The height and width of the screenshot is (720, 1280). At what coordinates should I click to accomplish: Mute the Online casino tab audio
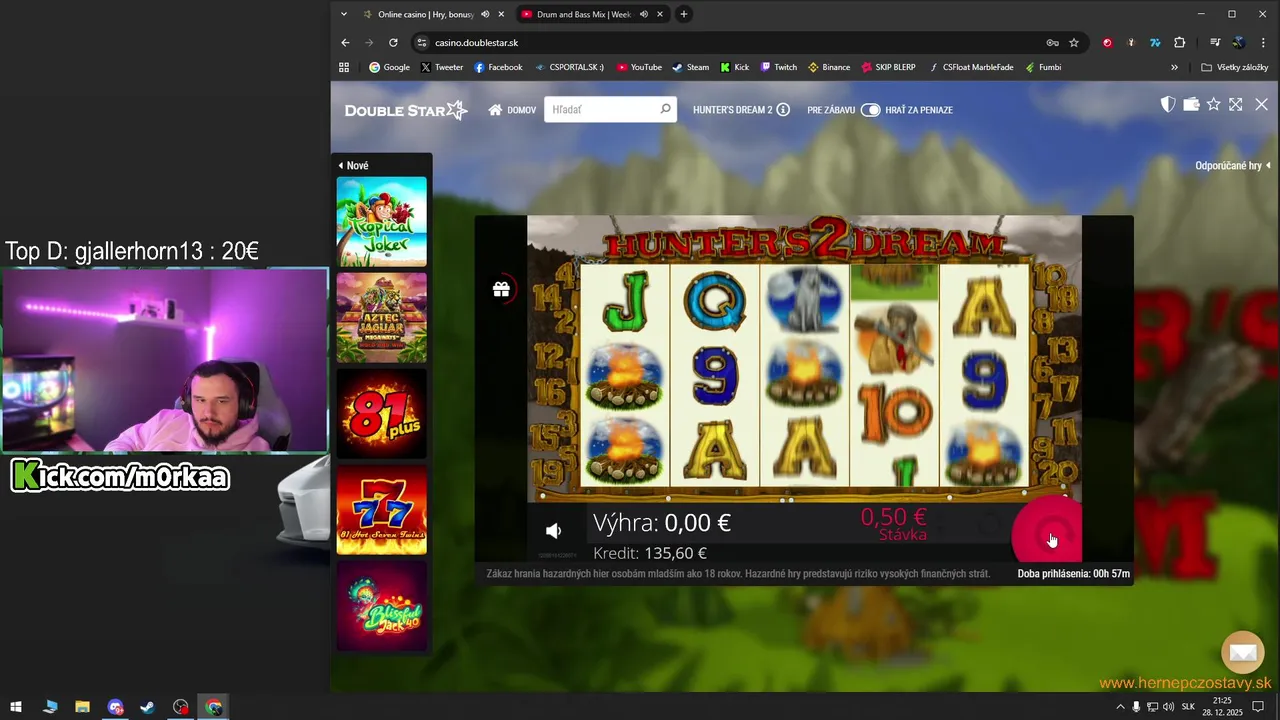tap(485, 14)
